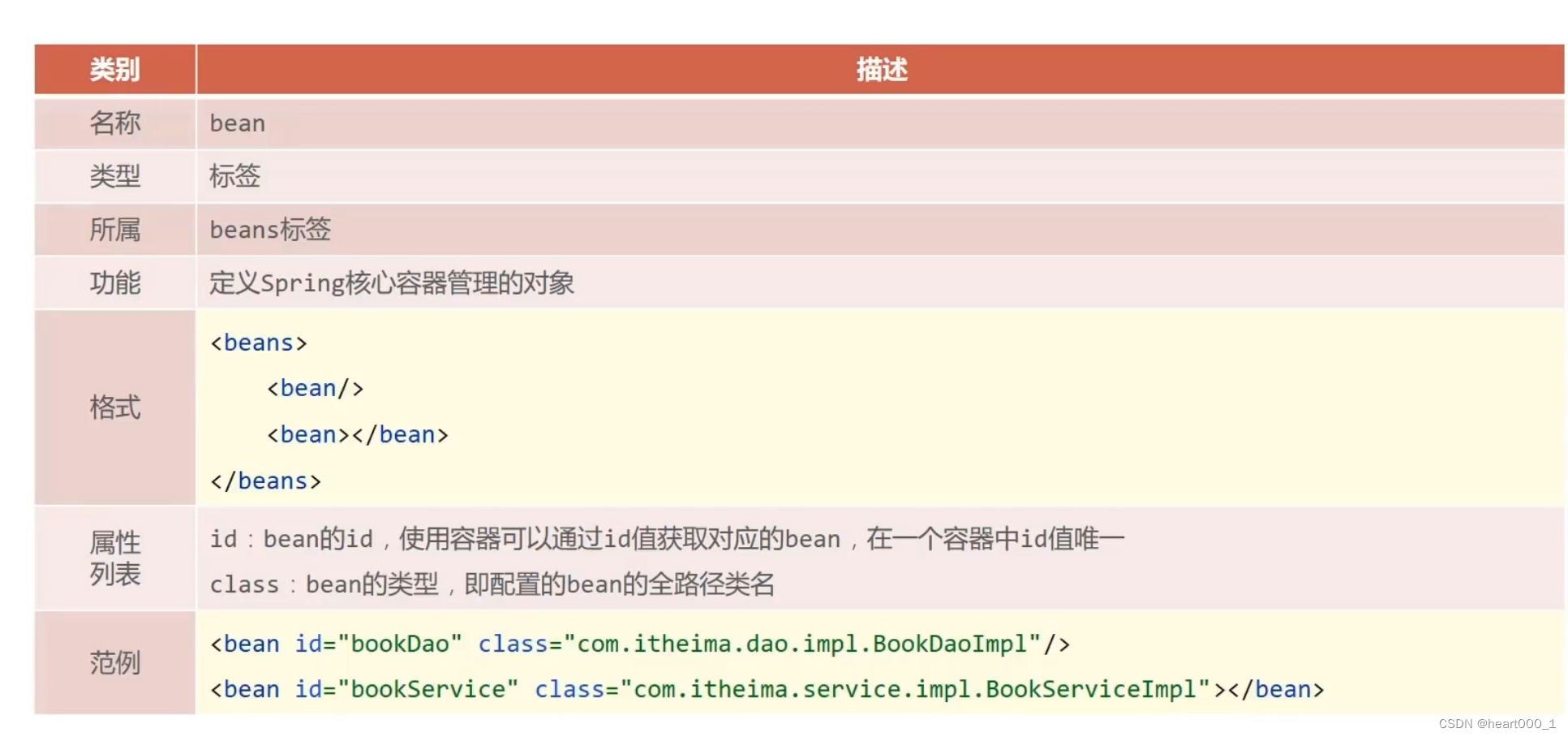Click '定义Spring核心容器管理的对象' text
The height and width of the screenshot is (737, 1568).
392,282
